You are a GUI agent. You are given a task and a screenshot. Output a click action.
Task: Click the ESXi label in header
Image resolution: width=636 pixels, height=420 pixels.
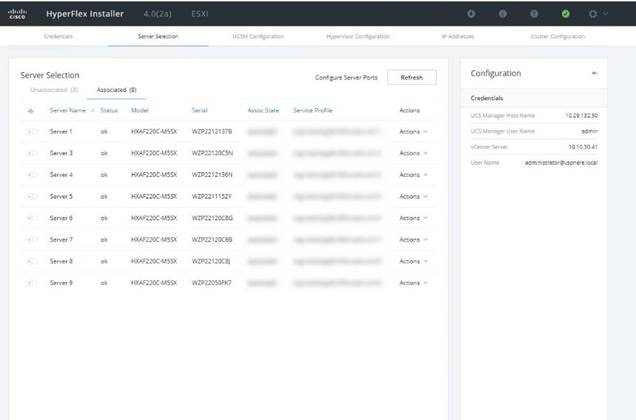point(200,14)
